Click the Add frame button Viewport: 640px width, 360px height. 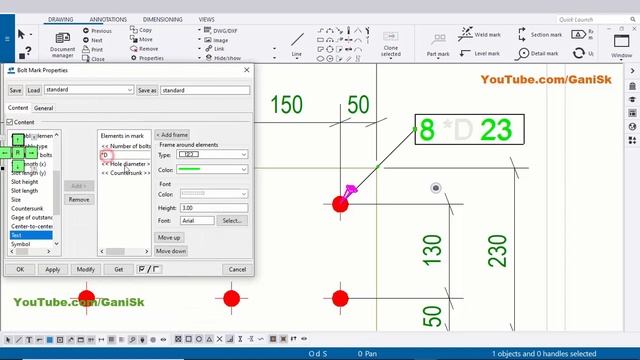[172, 135]
